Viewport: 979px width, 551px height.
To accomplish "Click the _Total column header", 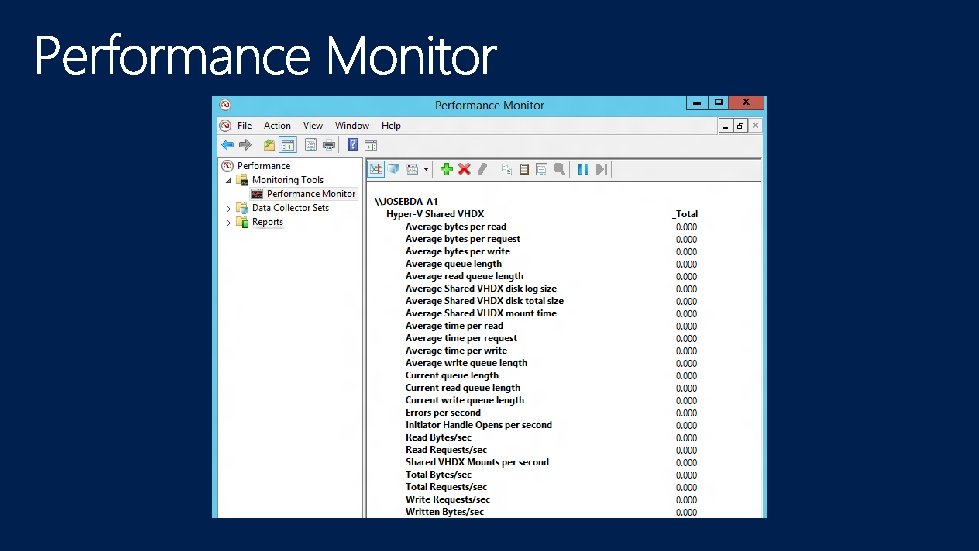I will click(685, 214).
